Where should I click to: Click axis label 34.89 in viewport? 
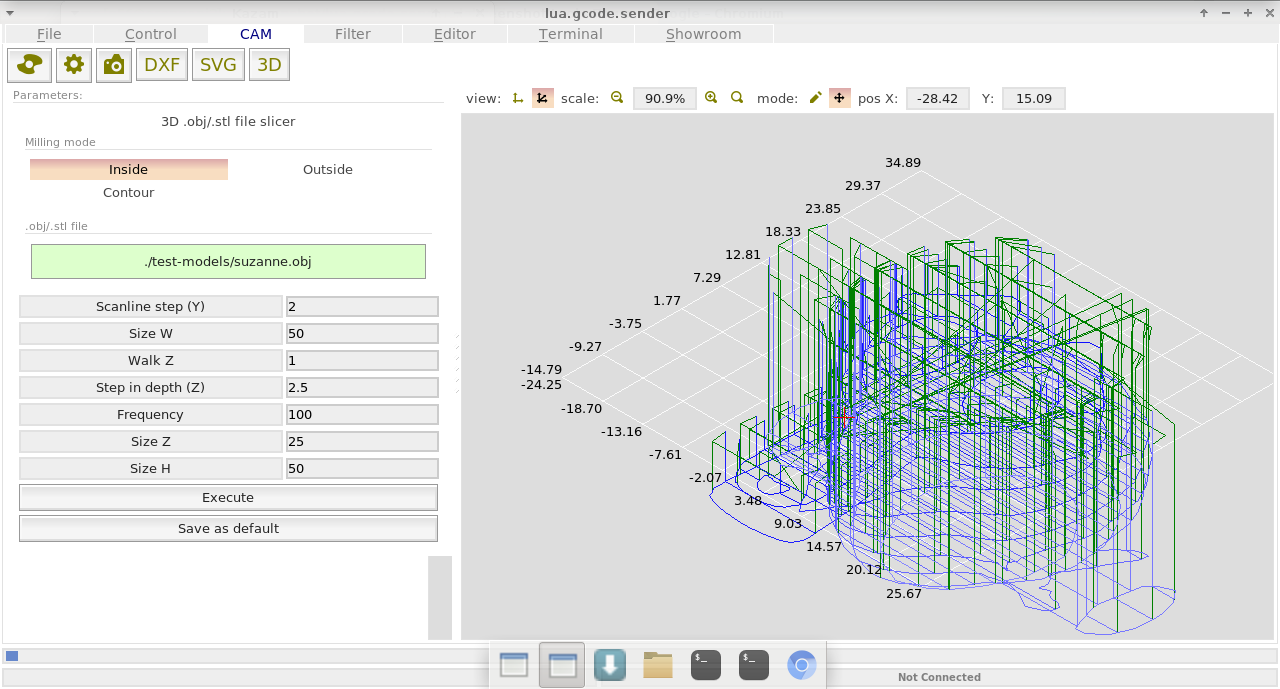[x=903, y=163]
